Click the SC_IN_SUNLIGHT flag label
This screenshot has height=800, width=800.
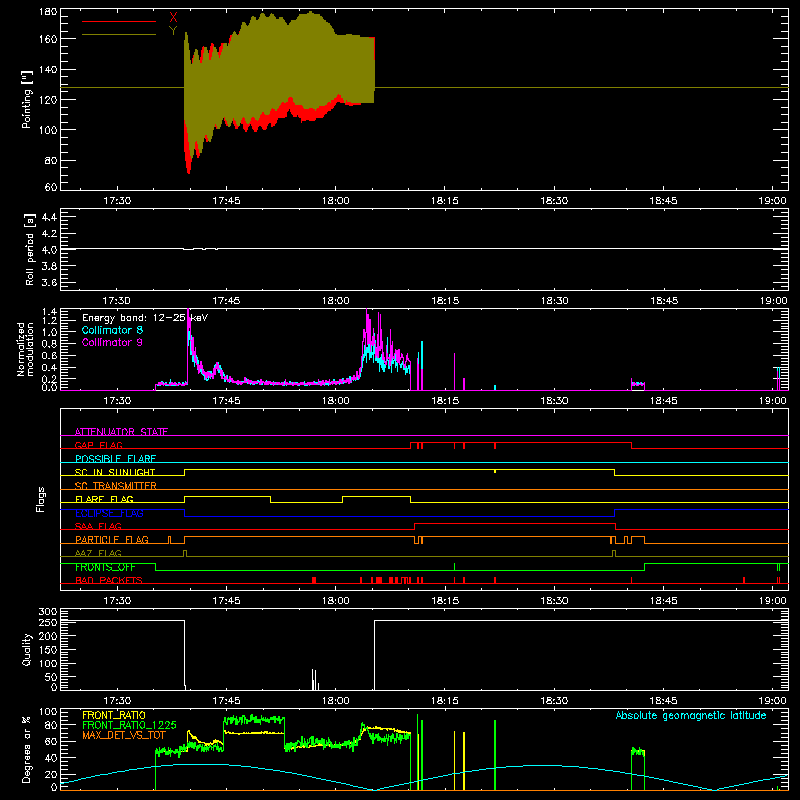point(115,472)
